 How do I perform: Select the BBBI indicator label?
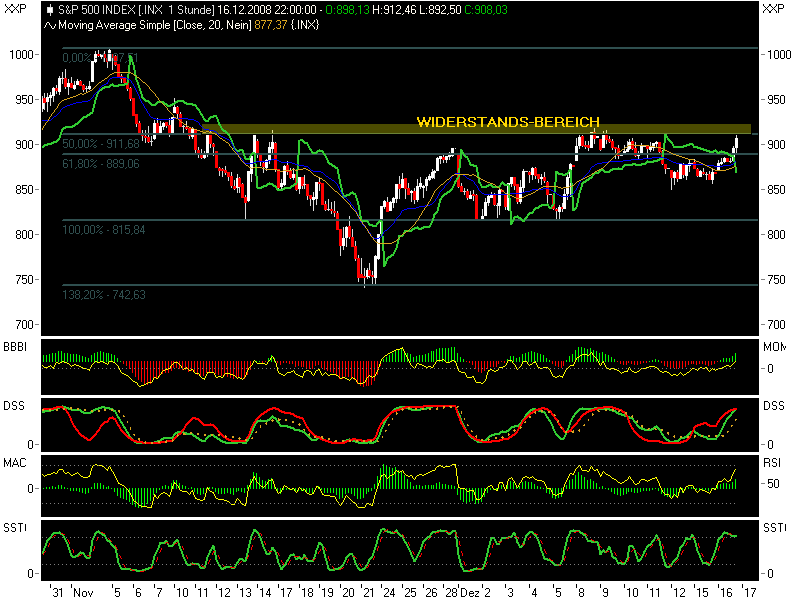tap(15, 347)
